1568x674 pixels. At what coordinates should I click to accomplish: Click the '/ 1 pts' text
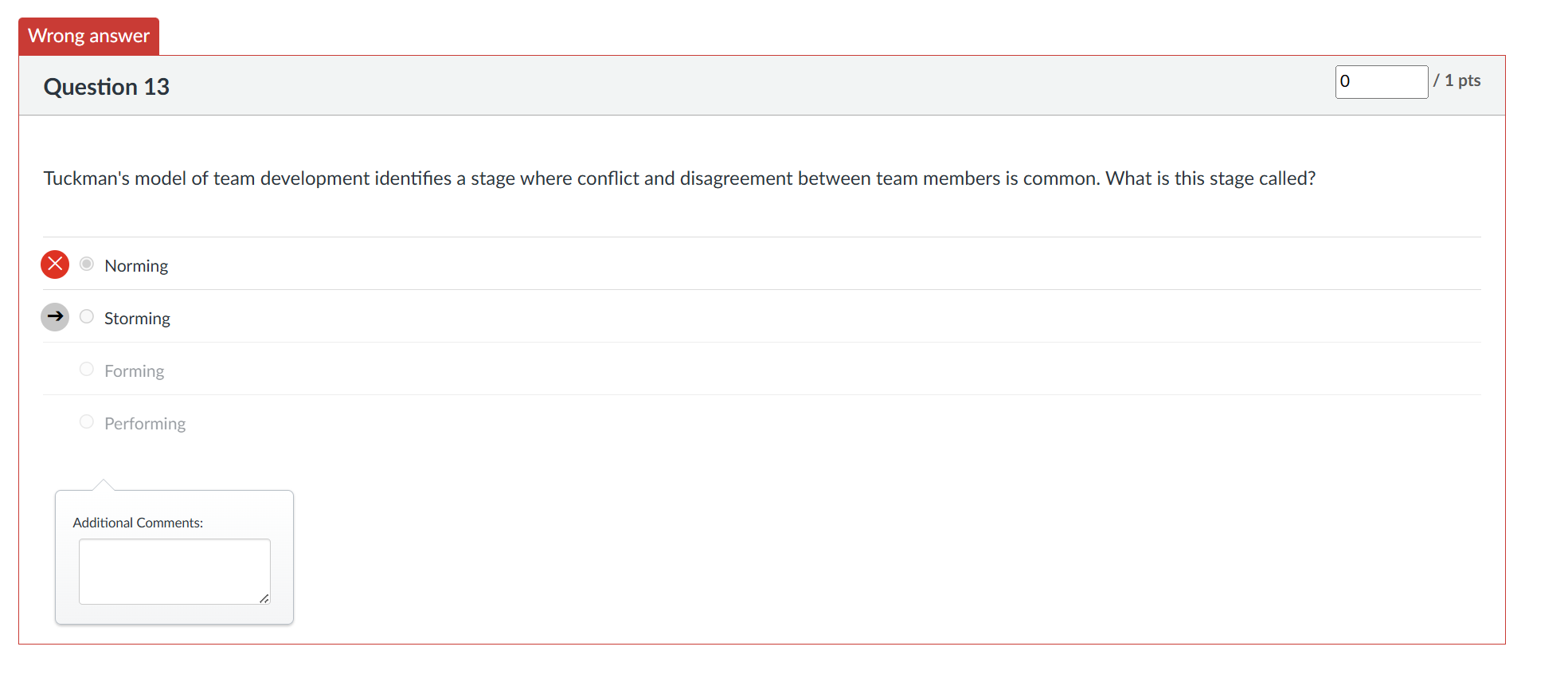(1457, 80)
